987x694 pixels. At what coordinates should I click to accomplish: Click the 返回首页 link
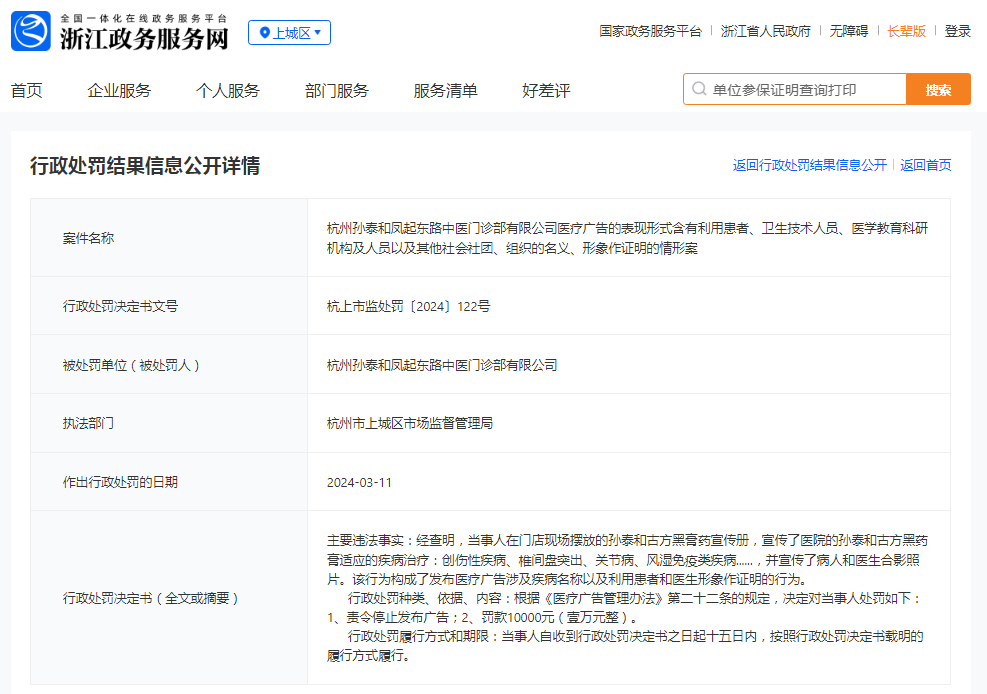click(x=925, y=165)
